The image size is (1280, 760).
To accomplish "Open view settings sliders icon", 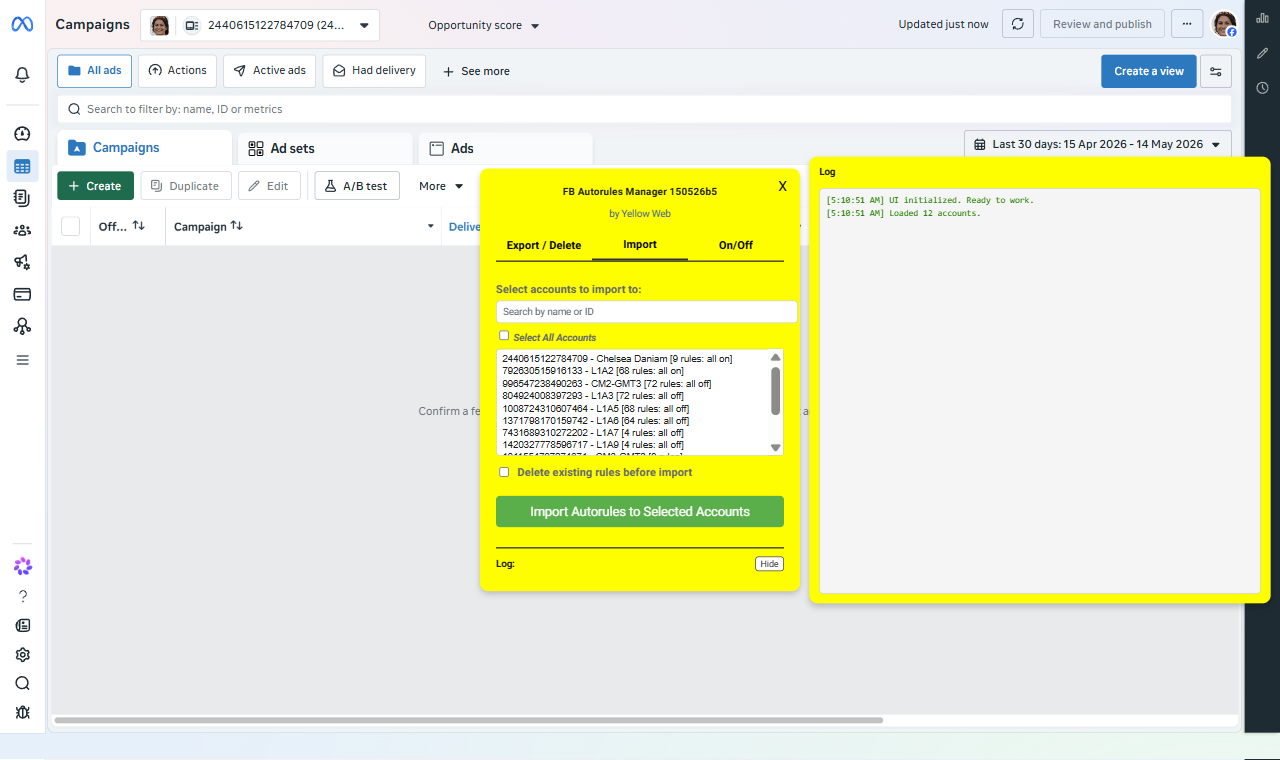I will [1216, 71].
